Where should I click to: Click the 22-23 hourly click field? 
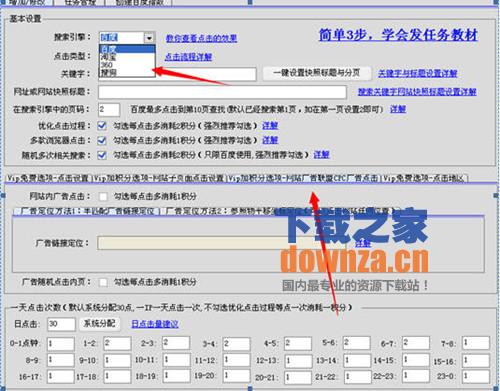(416, 376)
